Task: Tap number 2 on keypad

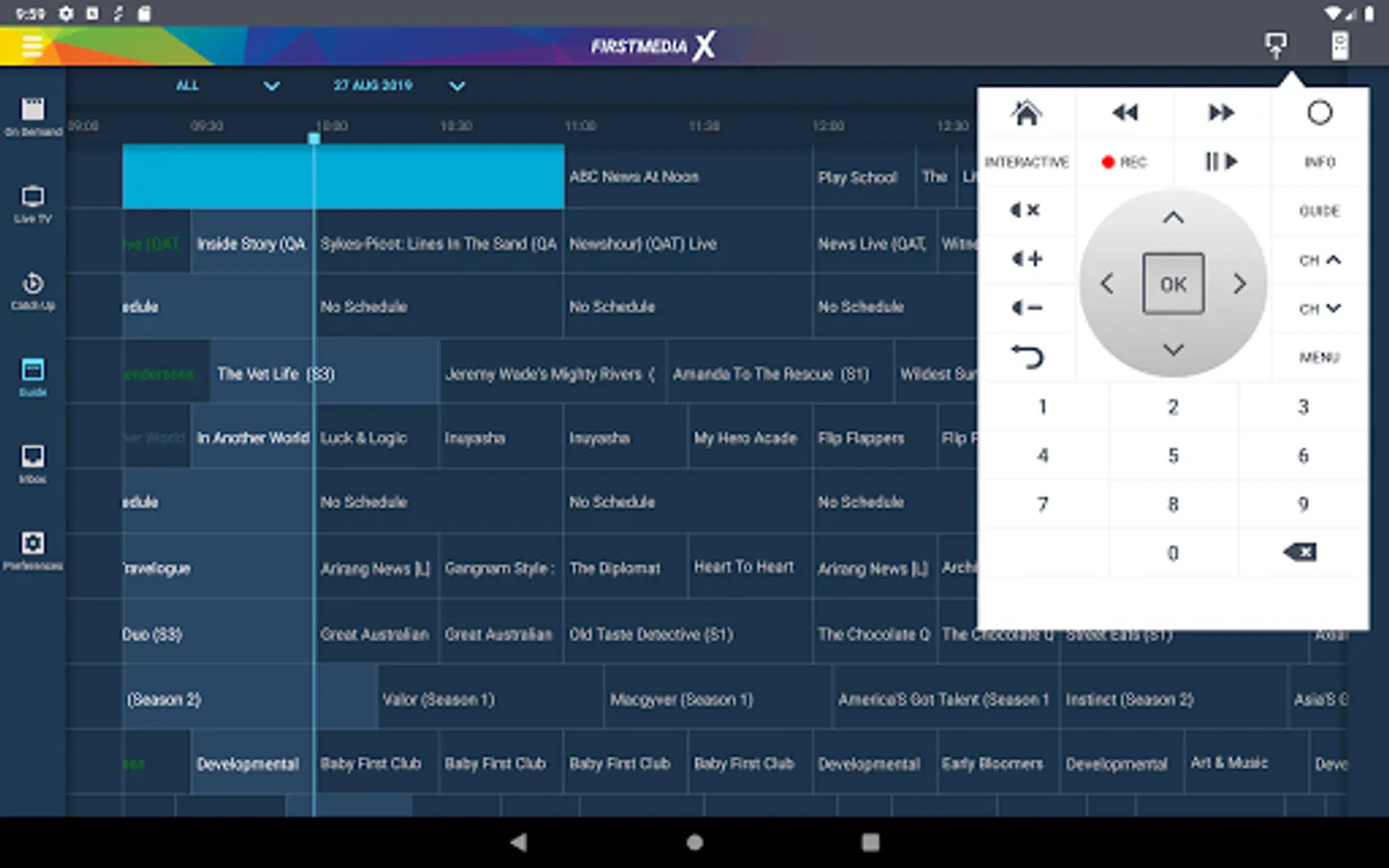Action: (x=1173, y=407)
